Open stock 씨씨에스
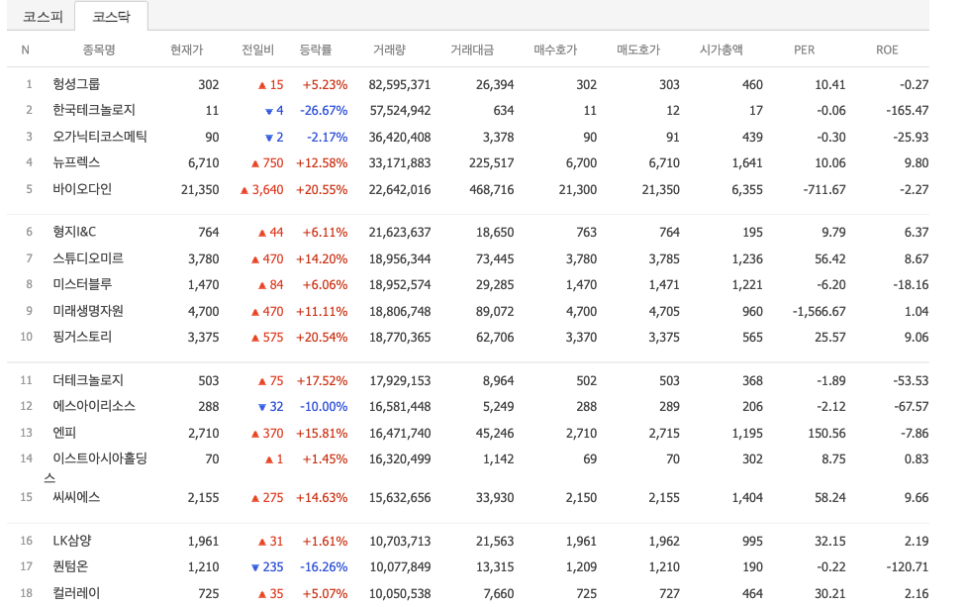The width and height of the screenshot is (966, 607). [76, 497]
